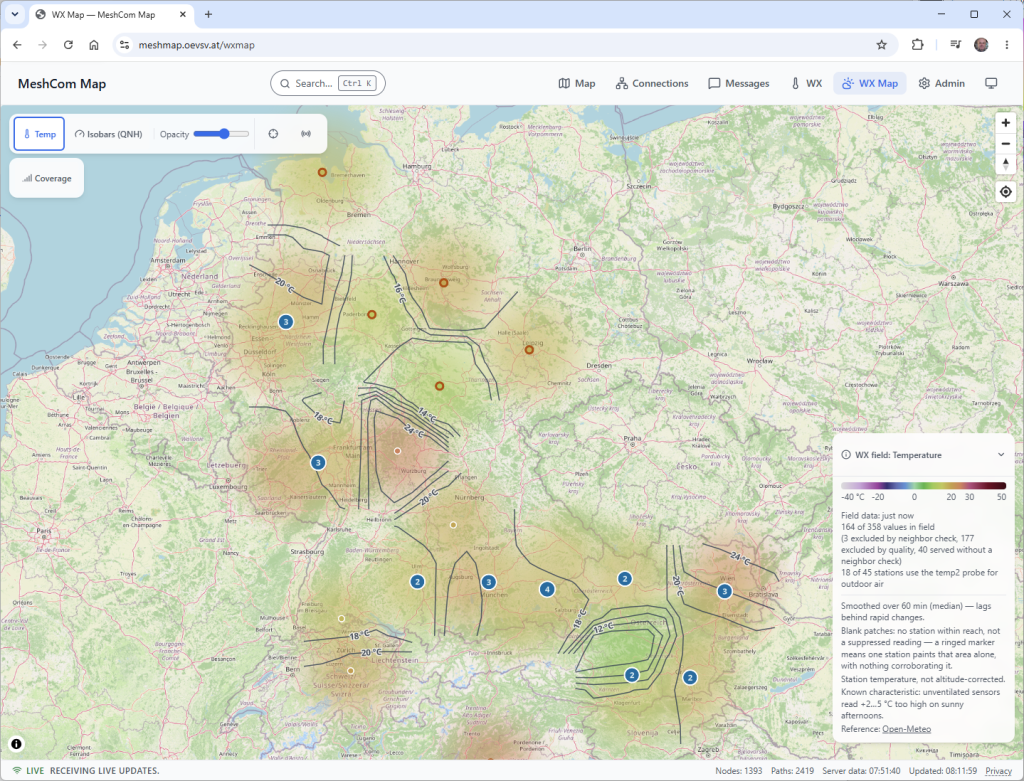Image resolution: width=1024 pixels, height=781 pixels.
Task: Select the ringed station marker at Braunschweig
Action: point(443,283)
